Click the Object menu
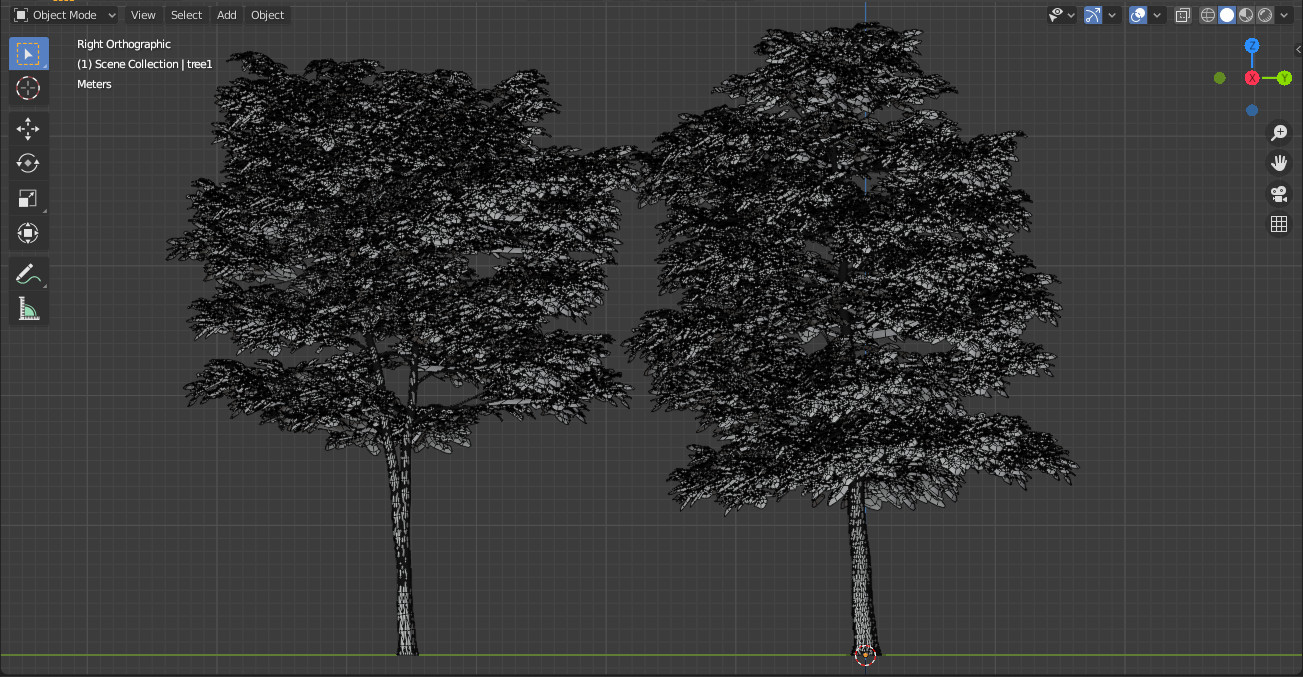1303x677 pixels. point(266,15)
